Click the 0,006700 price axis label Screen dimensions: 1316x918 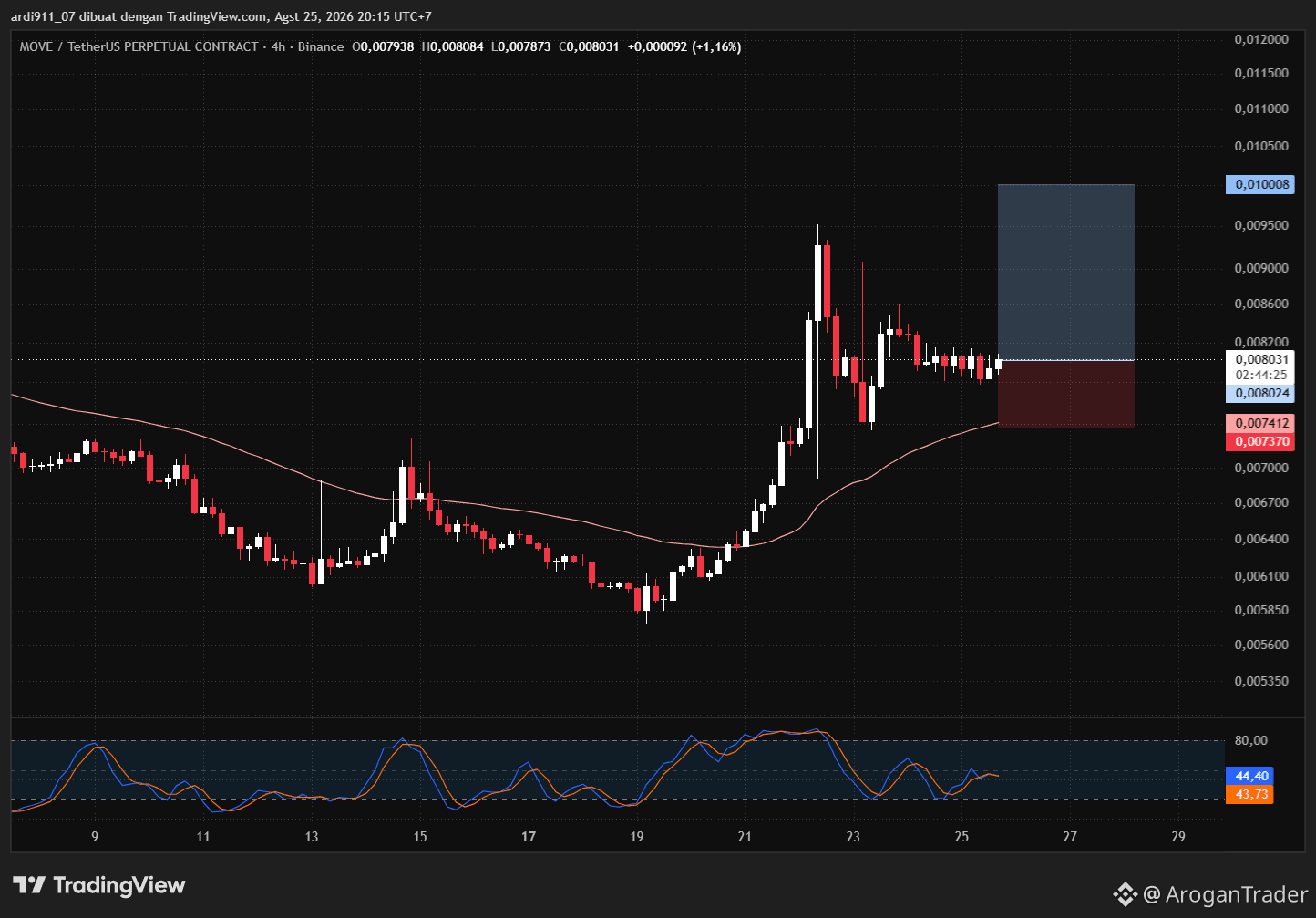[1261, 502]
